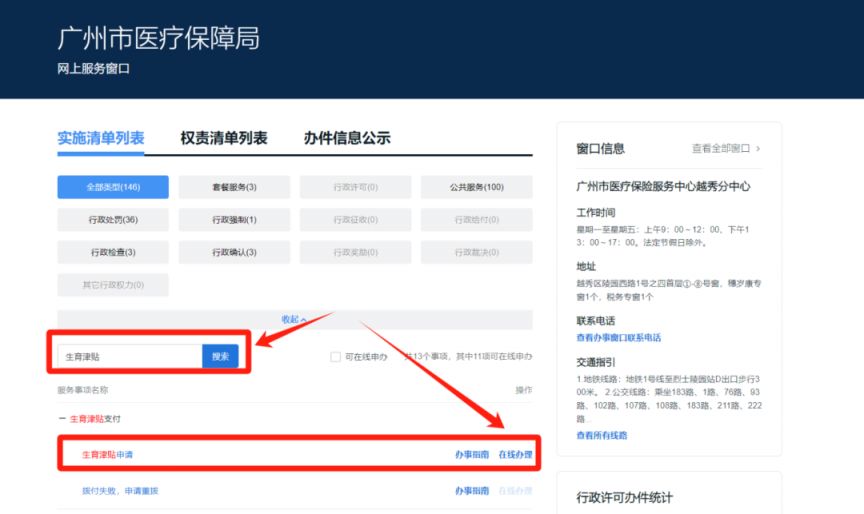This screenshot has height=514, width=864.
Task: Open 办事指南 for 生育津贴申请
Action: tap(472, 455)
